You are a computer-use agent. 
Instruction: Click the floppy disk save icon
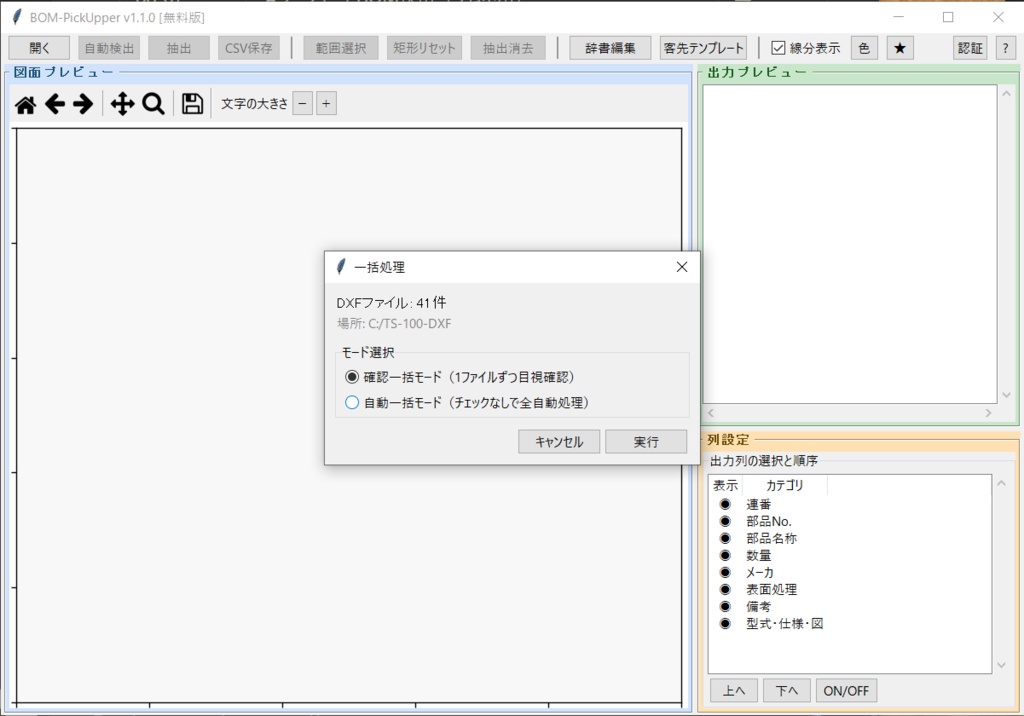192,104
